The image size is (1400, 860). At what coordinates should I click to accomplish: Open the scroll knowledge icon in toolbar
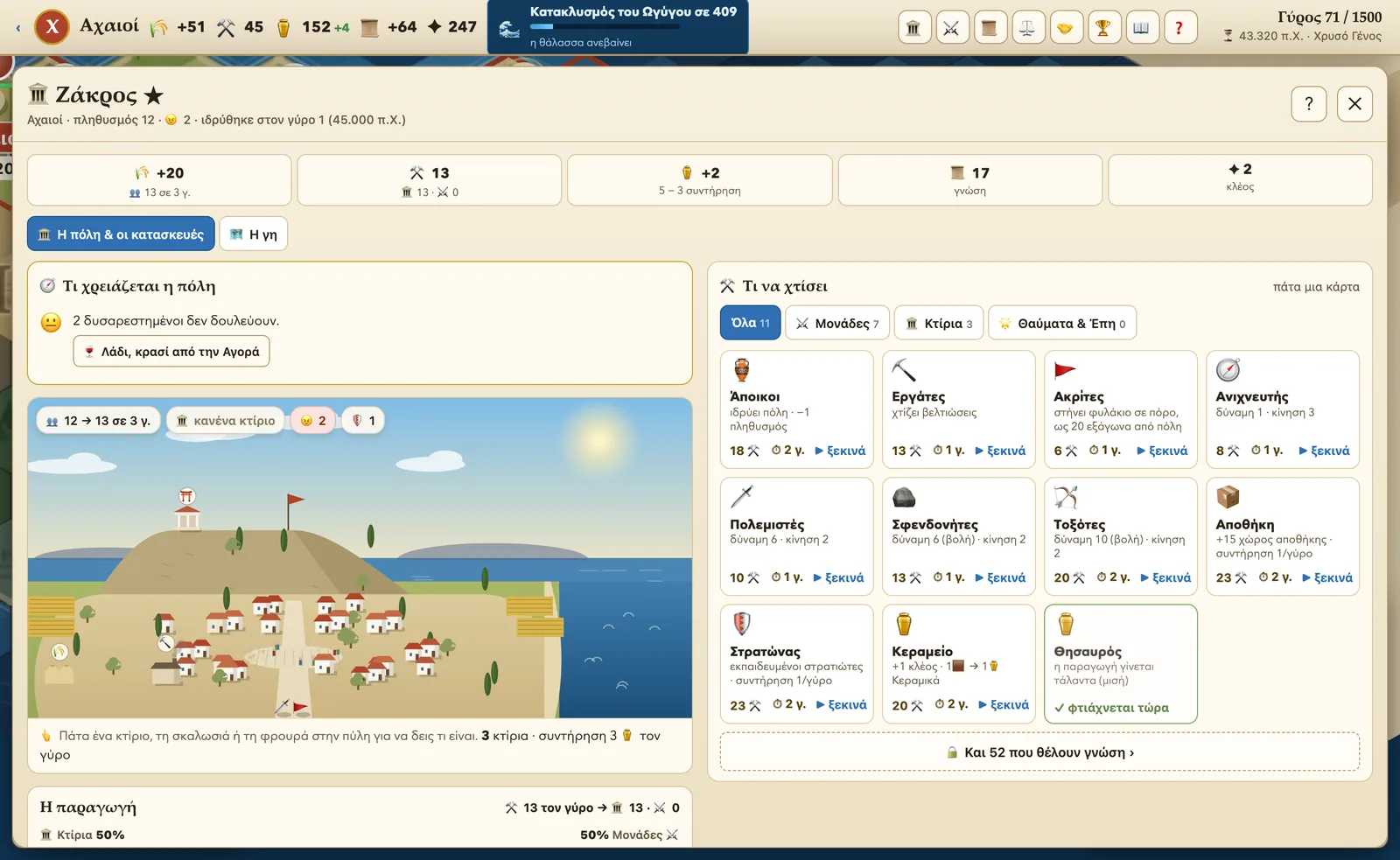click(x=989, y=28)
